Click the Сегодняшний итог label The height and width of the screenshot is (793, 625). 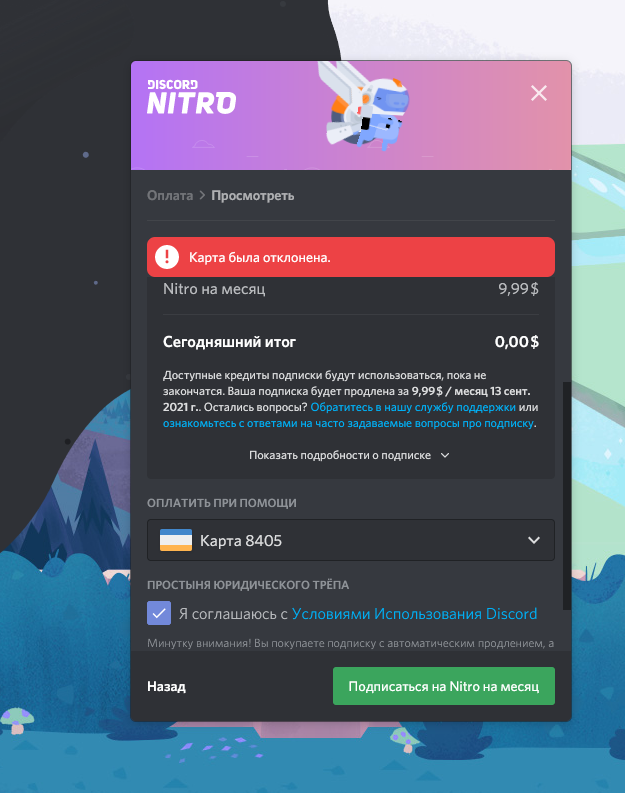(x=229, y=342)
